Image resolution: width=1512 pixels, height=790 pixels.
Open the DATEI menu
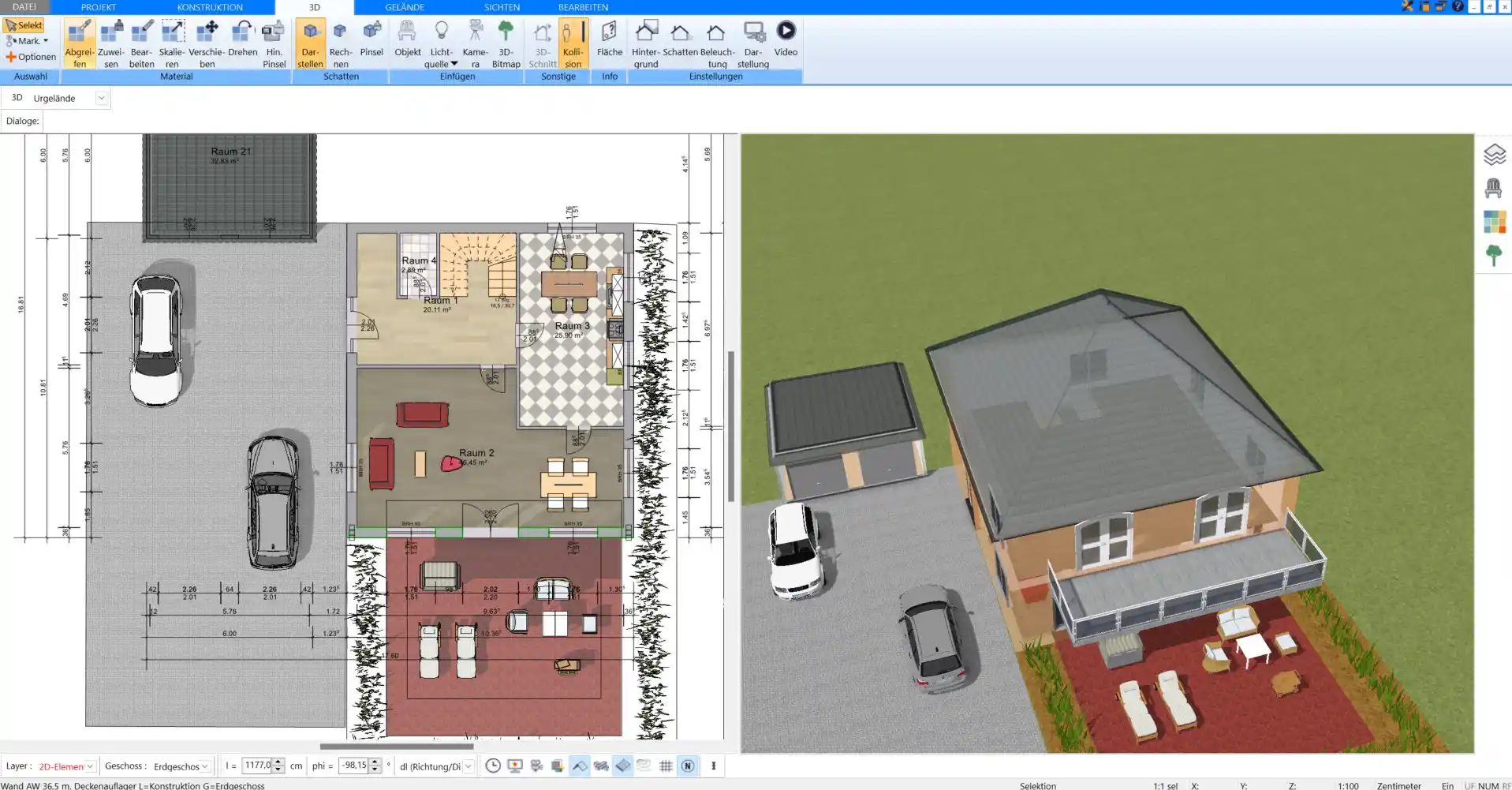[x=24, y=7]
